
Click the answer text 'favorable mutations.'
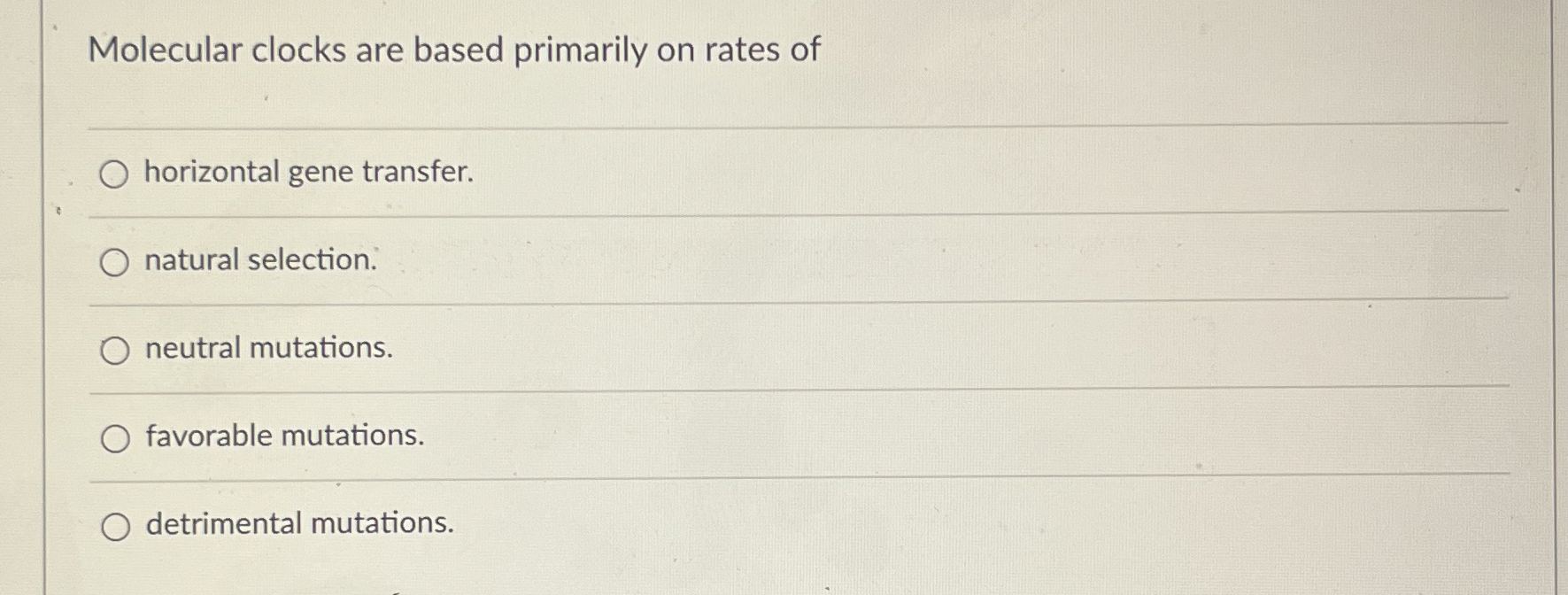[284, 435]
